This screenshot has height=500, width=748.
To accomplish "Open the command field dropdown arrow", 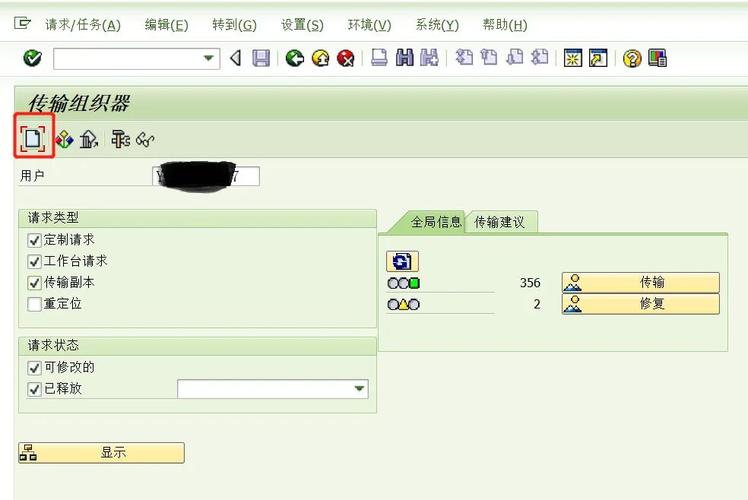I will pos(208,58).
